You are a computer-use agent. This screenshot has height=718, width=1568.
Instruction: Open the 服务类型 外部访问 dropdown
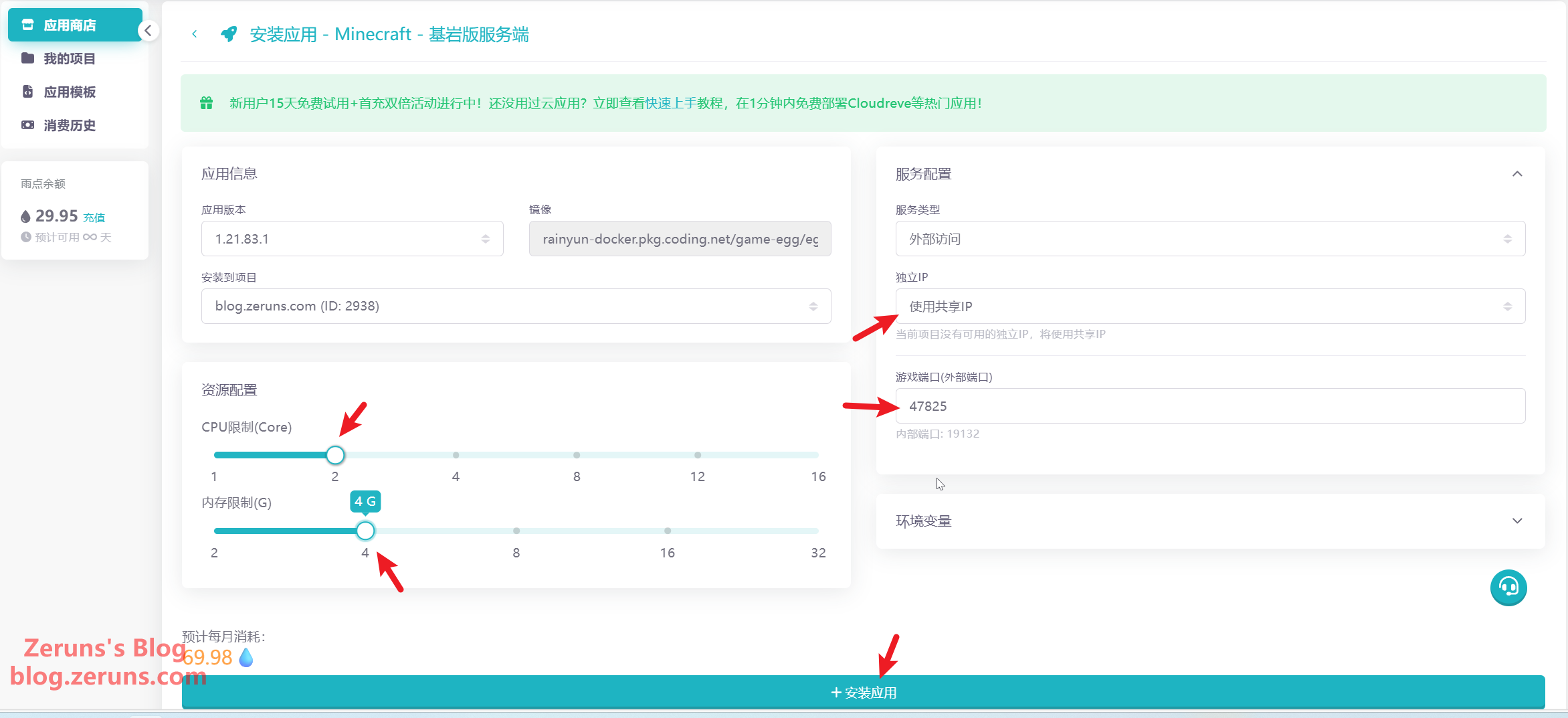tap(1209, 239)
